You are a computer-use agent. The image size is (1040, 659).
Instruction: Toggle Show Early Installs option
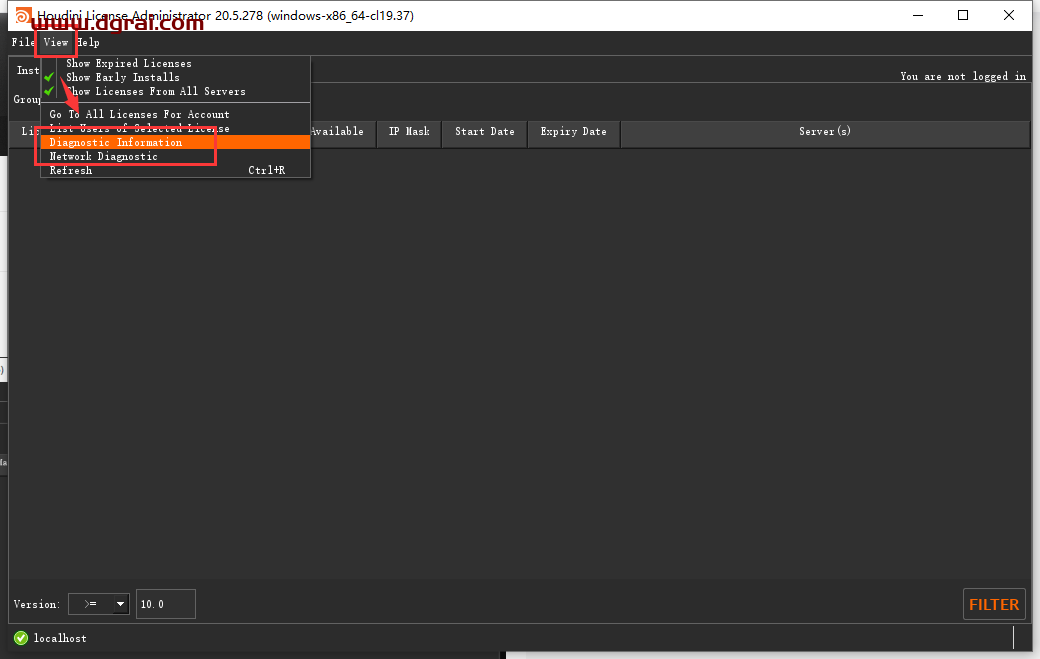point(176,78)
